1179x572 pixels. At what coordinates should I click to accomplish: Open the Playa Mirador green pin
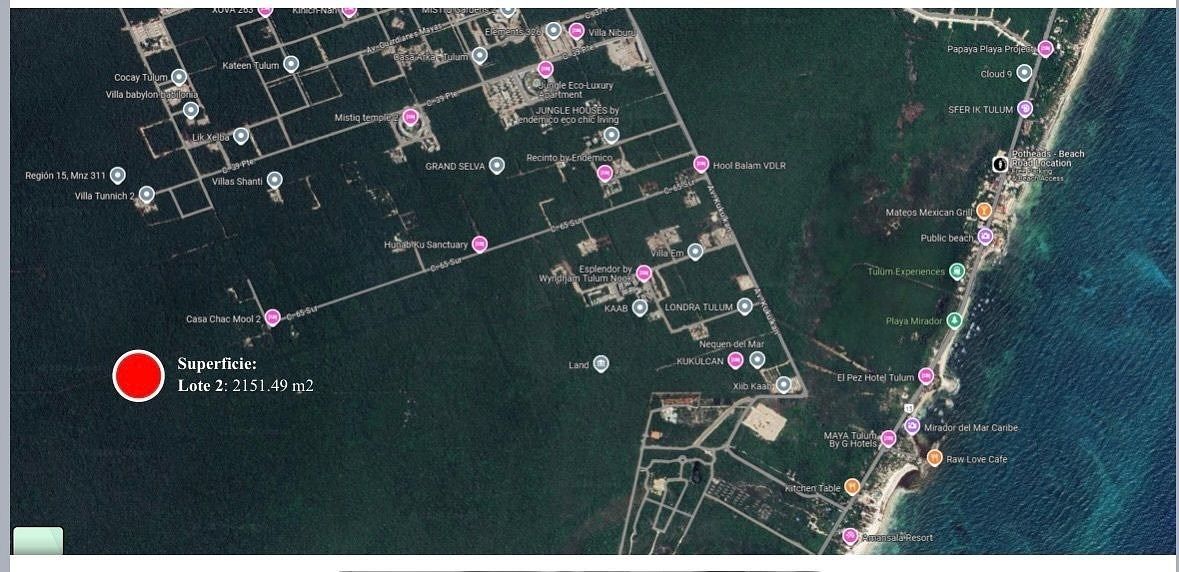coord(955,321)
